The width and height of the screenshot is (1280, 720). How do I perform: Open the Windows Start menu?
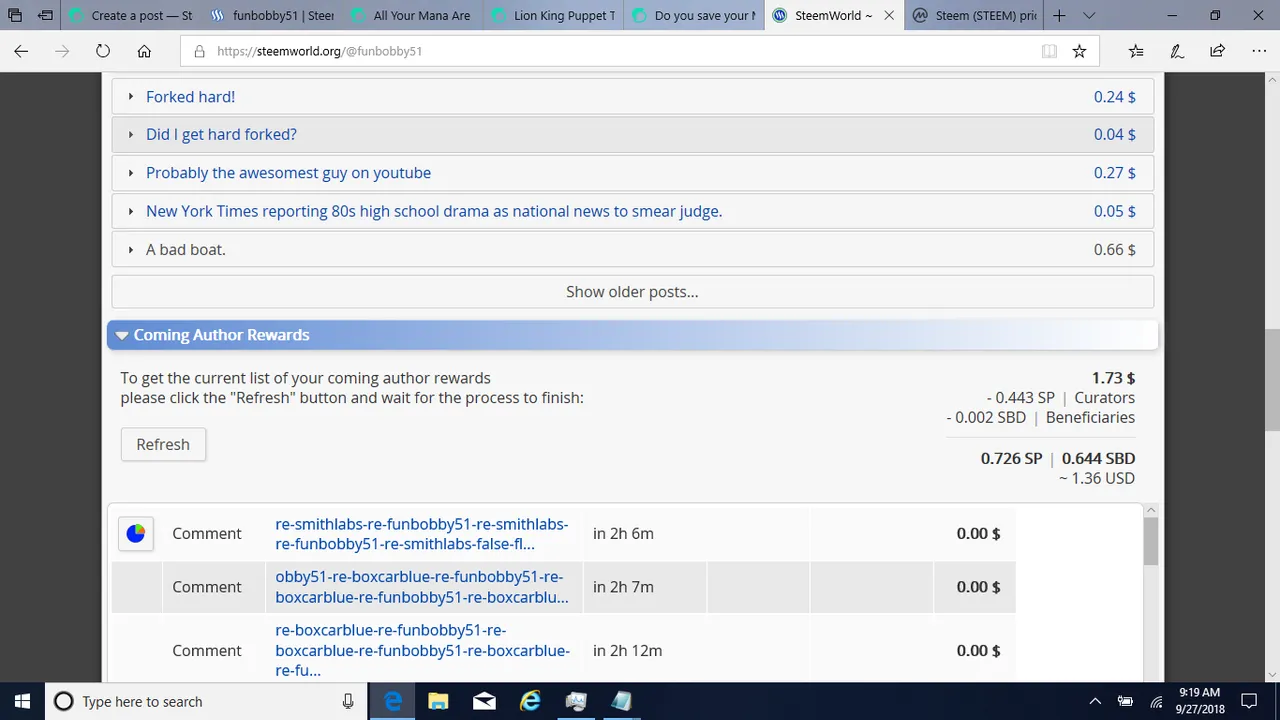22,701
